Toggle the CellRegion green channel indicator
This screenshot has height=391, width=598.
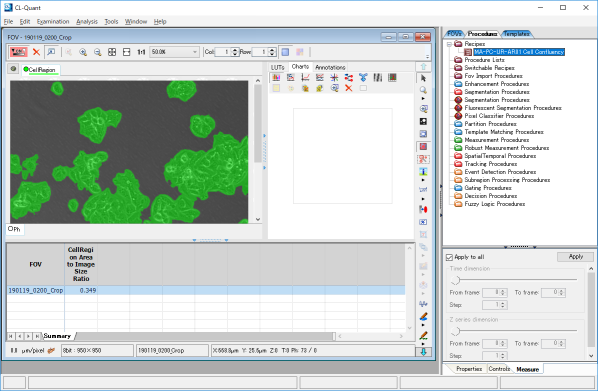point(26,69)
